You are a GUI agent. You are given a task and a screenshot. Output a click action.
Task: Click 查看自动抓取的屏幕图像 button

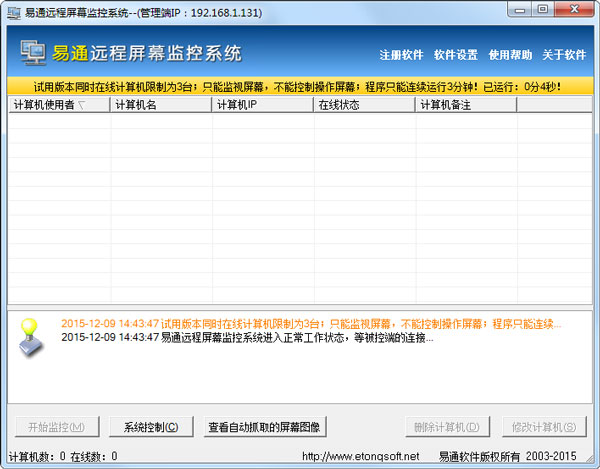(x=265, y=427)
